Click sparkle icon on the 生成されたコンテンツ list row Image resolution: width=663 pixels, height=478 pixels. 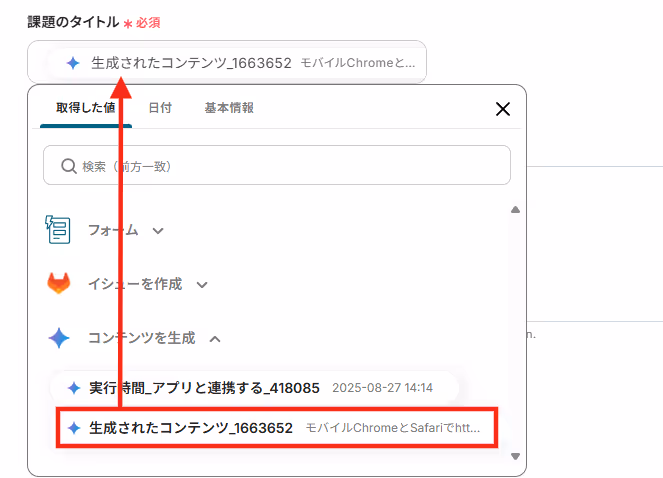point(74,428)
